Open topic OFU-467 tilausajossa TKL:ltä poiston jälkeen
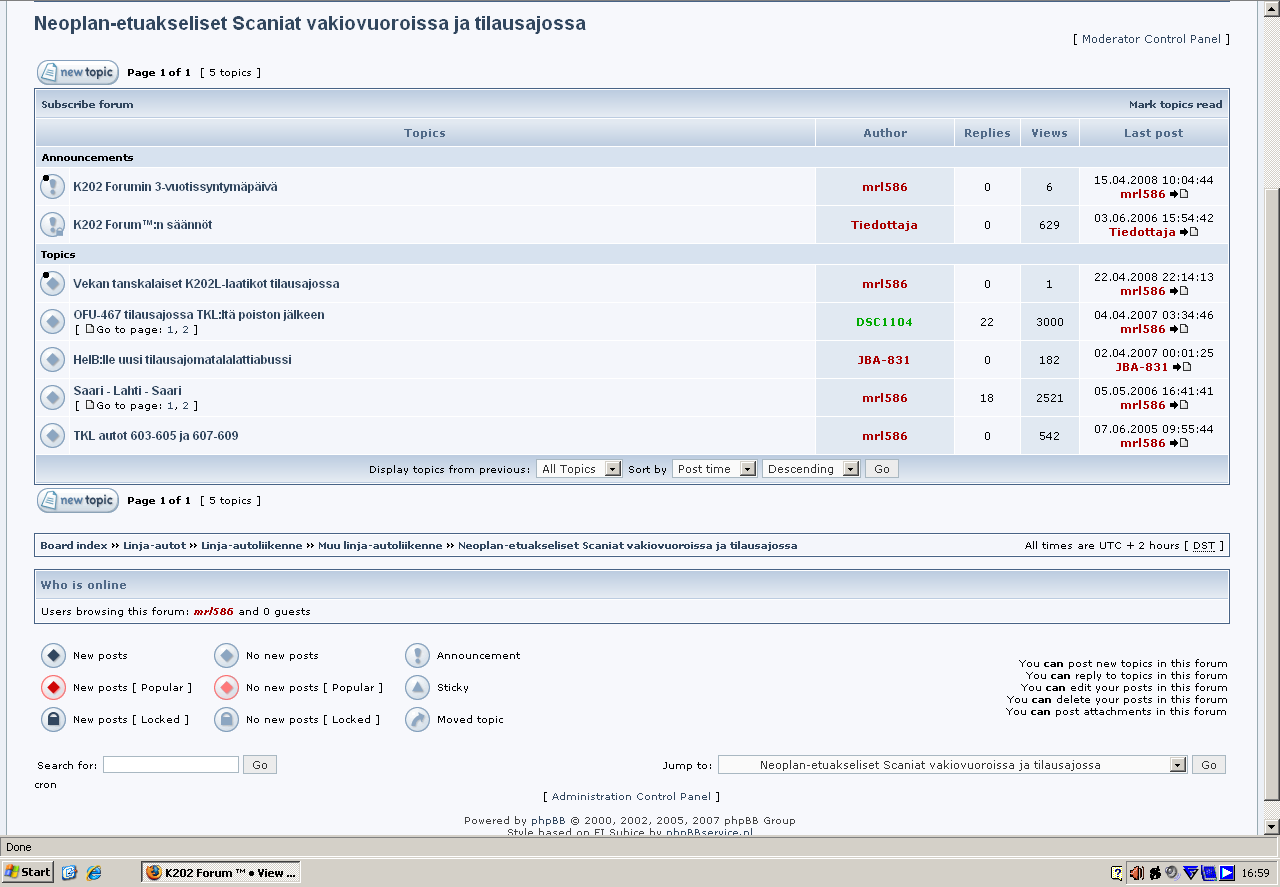1280x887 pixels. (199, 315)
